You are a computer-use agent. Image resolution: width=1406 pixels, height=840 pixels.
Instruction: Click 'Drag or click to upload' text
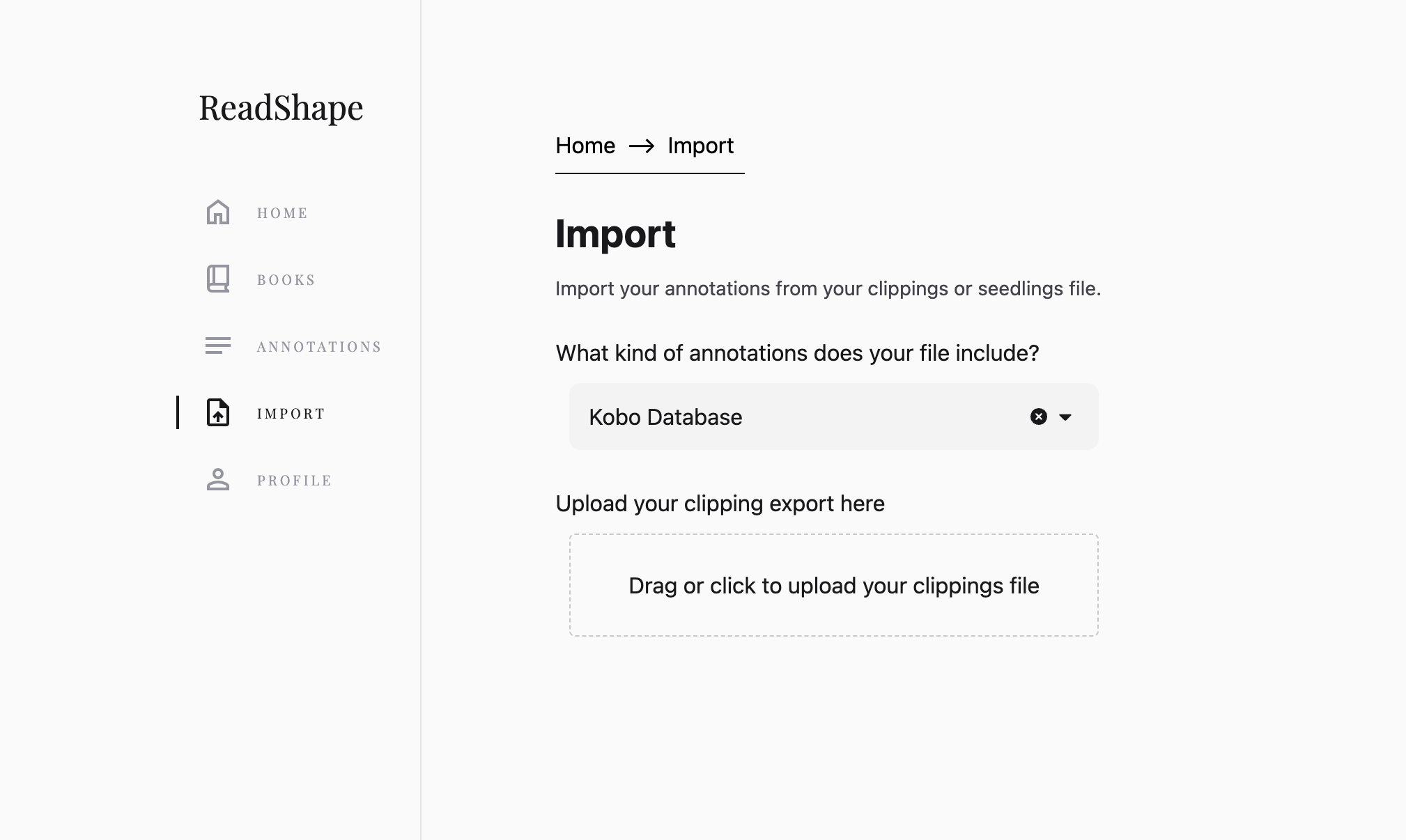(x=833, y=586)
